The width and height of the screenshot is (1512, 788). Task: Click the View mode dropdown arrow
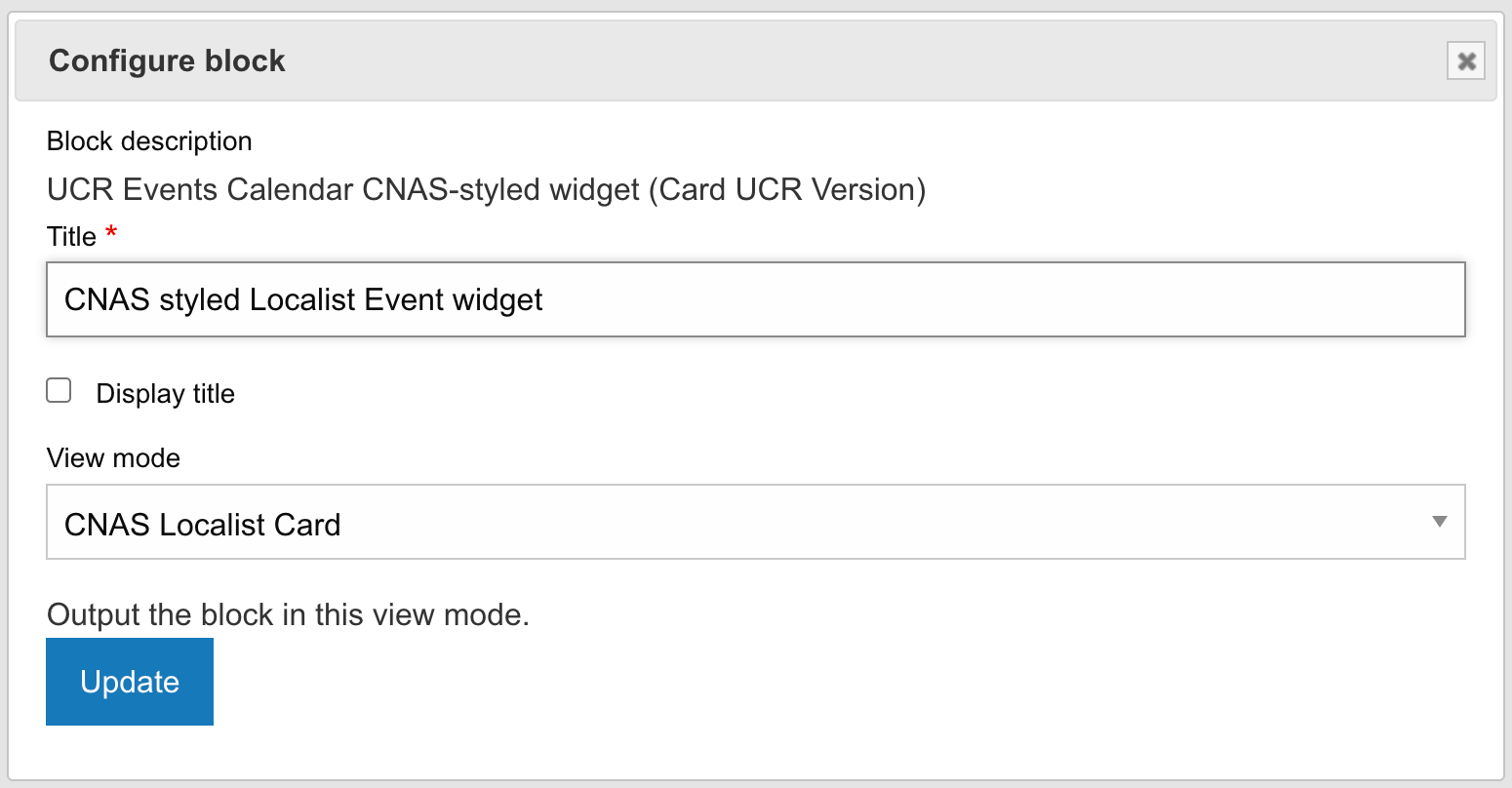click(1439, 522)
